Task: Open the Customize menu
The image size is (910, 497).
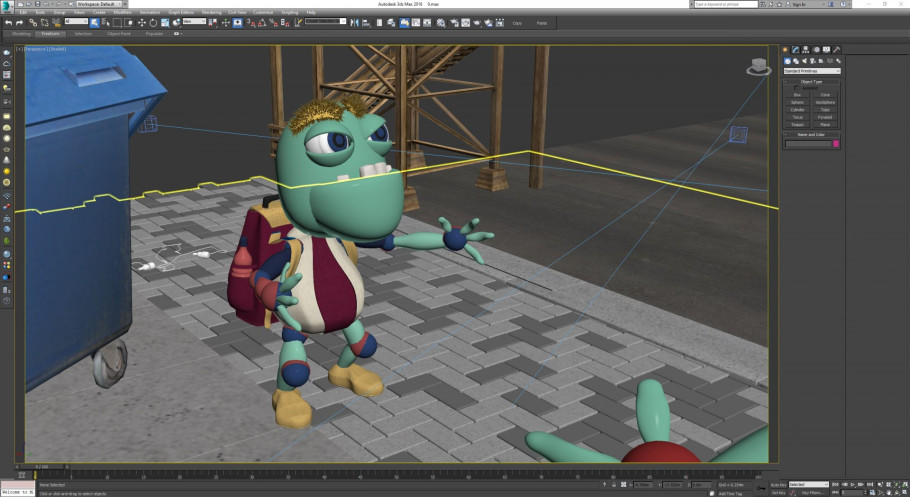Action: (263, 12)
